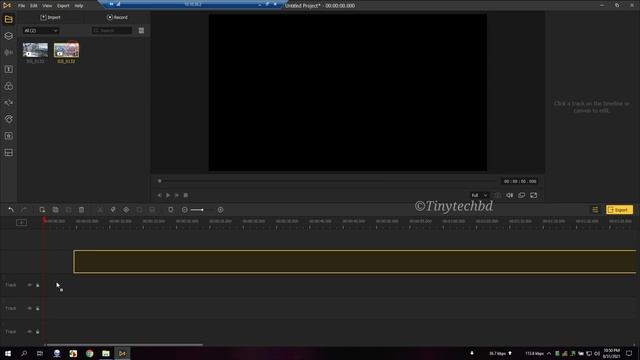Click the red playhead marker on ruler
640x360 pixels.
click(x=44, y=220)
